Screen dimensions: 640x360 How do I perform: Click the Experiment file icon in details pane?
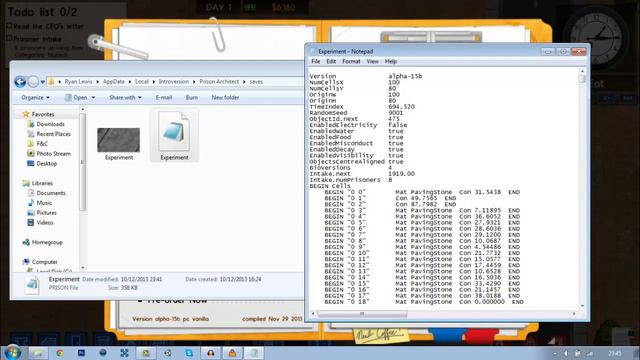(32, 285)
